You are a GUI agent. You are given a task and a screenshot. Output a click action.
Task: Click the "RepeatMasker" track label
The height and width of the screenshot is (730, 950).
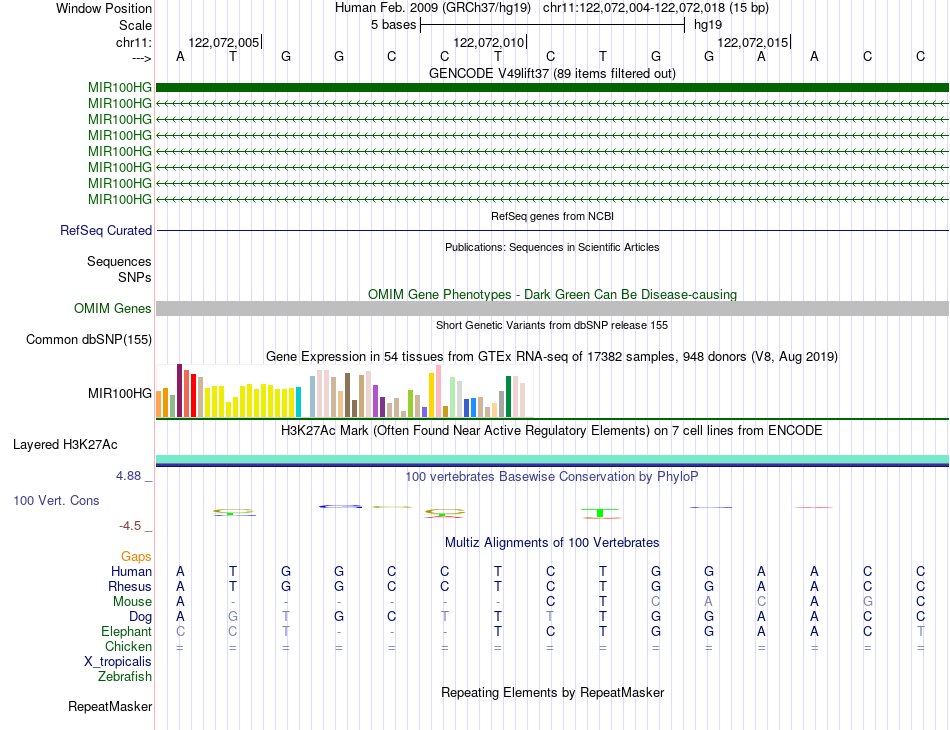tap(110, 706)
